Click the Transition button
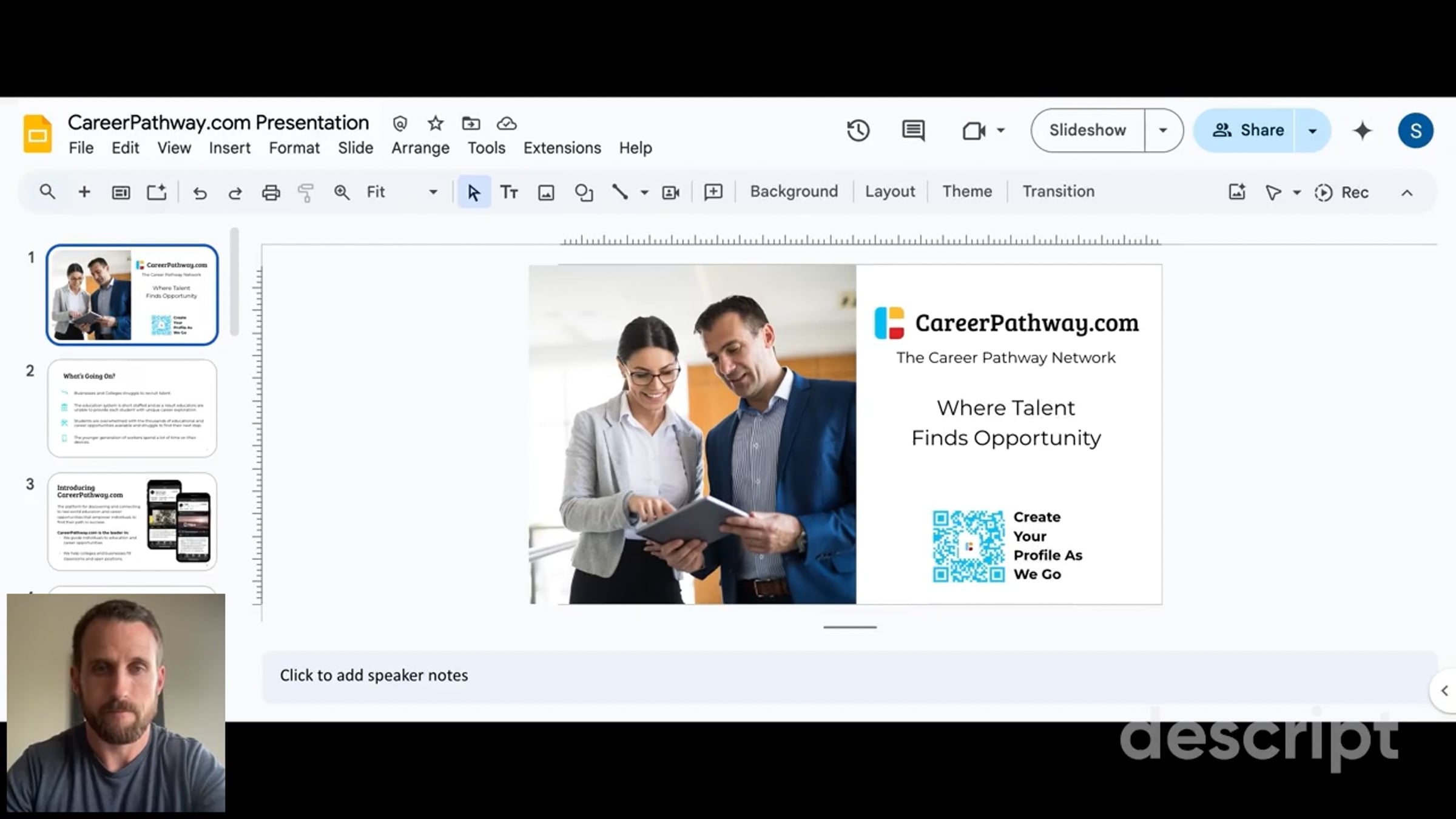This screenshot has height=819, width=1456. tap(1058, 192)
